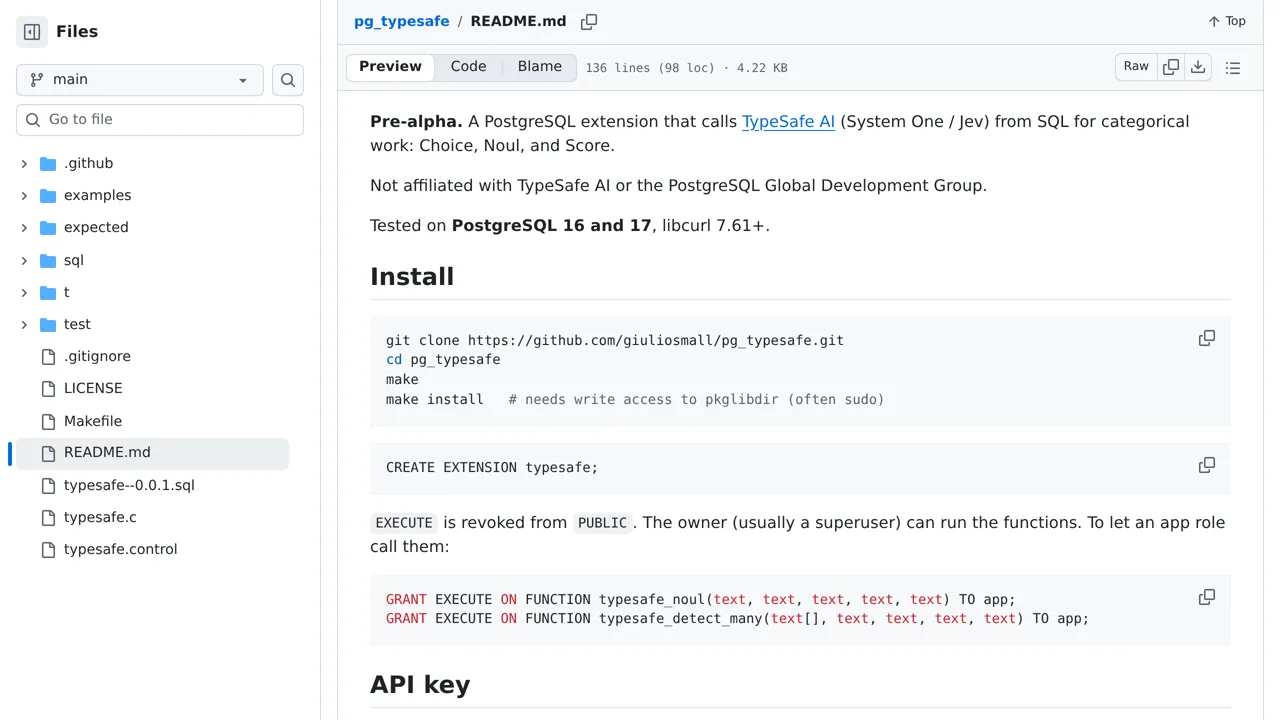Click the Files panel title
Screen dimensions: 1280x720
pyautogui.click(x=77, y=32)
